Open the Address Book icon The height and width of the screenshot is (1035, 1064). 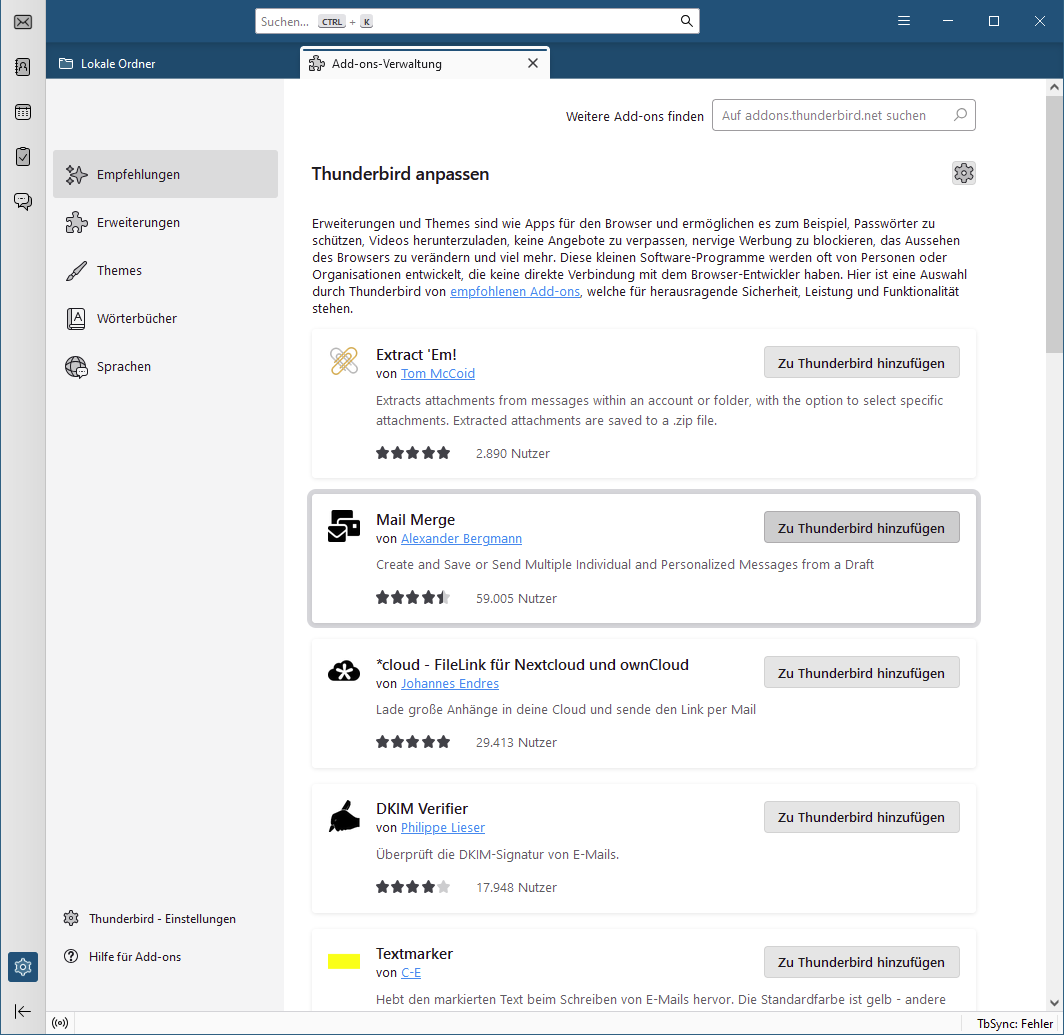pyautogui.click(x=22, y=67)
